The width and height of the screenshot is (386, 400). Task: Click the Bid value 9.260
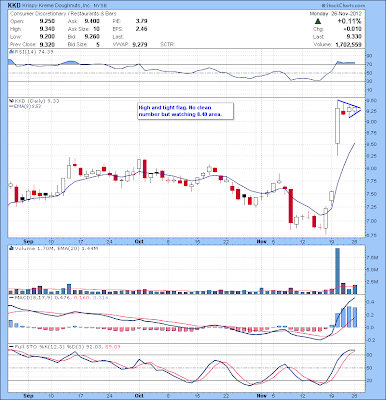[x=92, y=37]
